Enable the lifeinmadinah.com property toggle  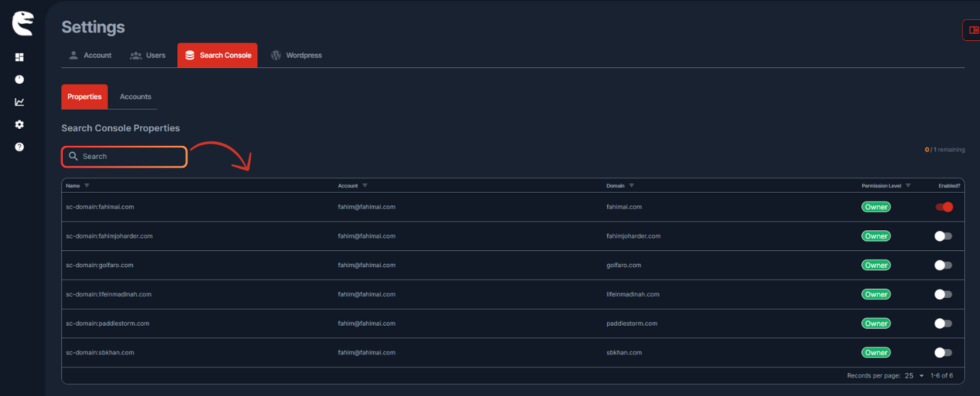943,294
